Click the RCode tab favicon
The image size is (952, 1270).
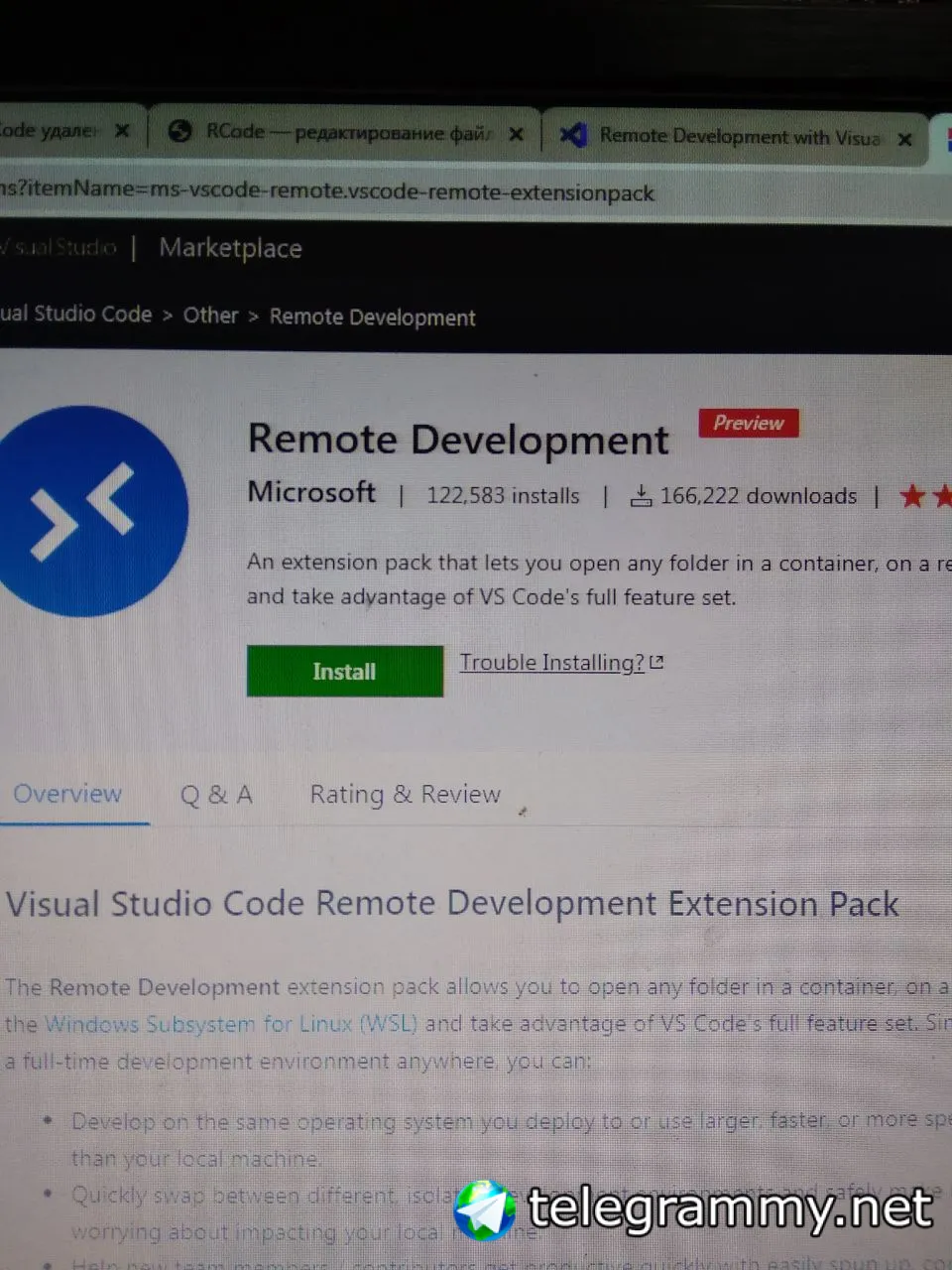pos(179,131)
